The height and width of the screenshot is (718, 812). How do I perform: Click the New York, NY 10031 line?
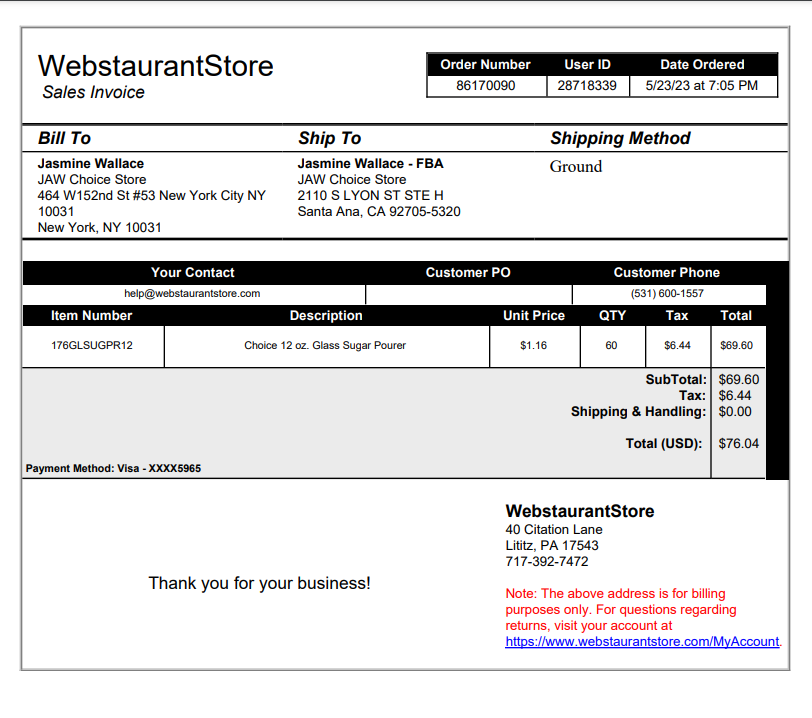tap(99, 228)
